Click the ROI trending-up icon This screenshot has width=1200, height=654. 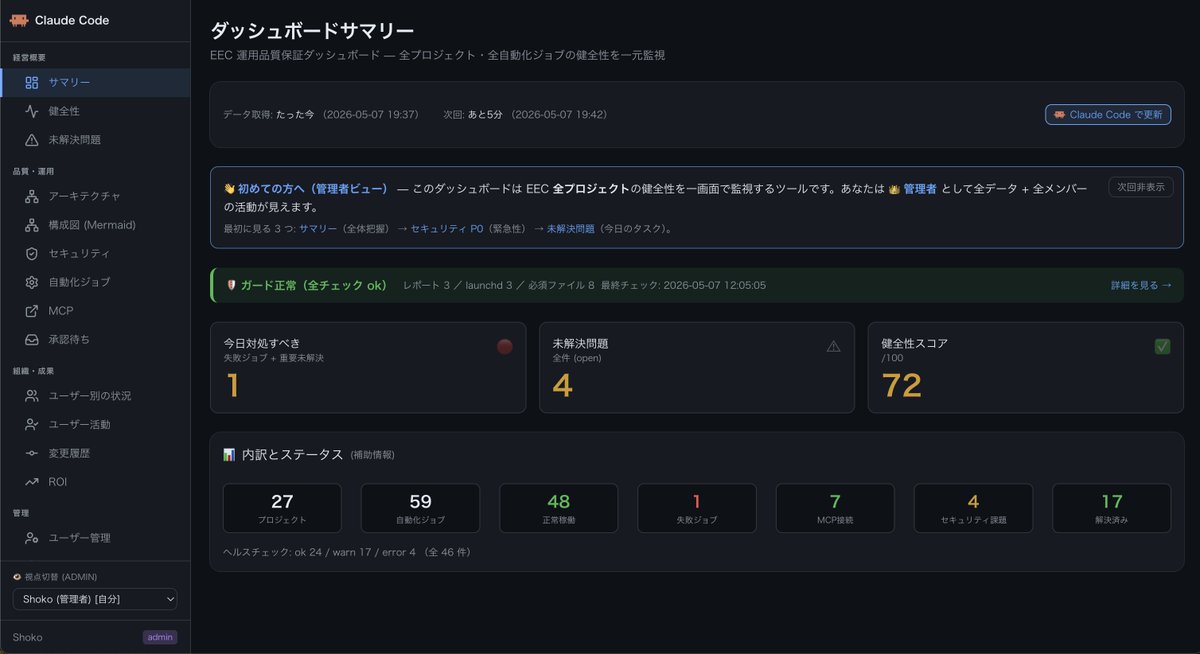tap(32, 482)
